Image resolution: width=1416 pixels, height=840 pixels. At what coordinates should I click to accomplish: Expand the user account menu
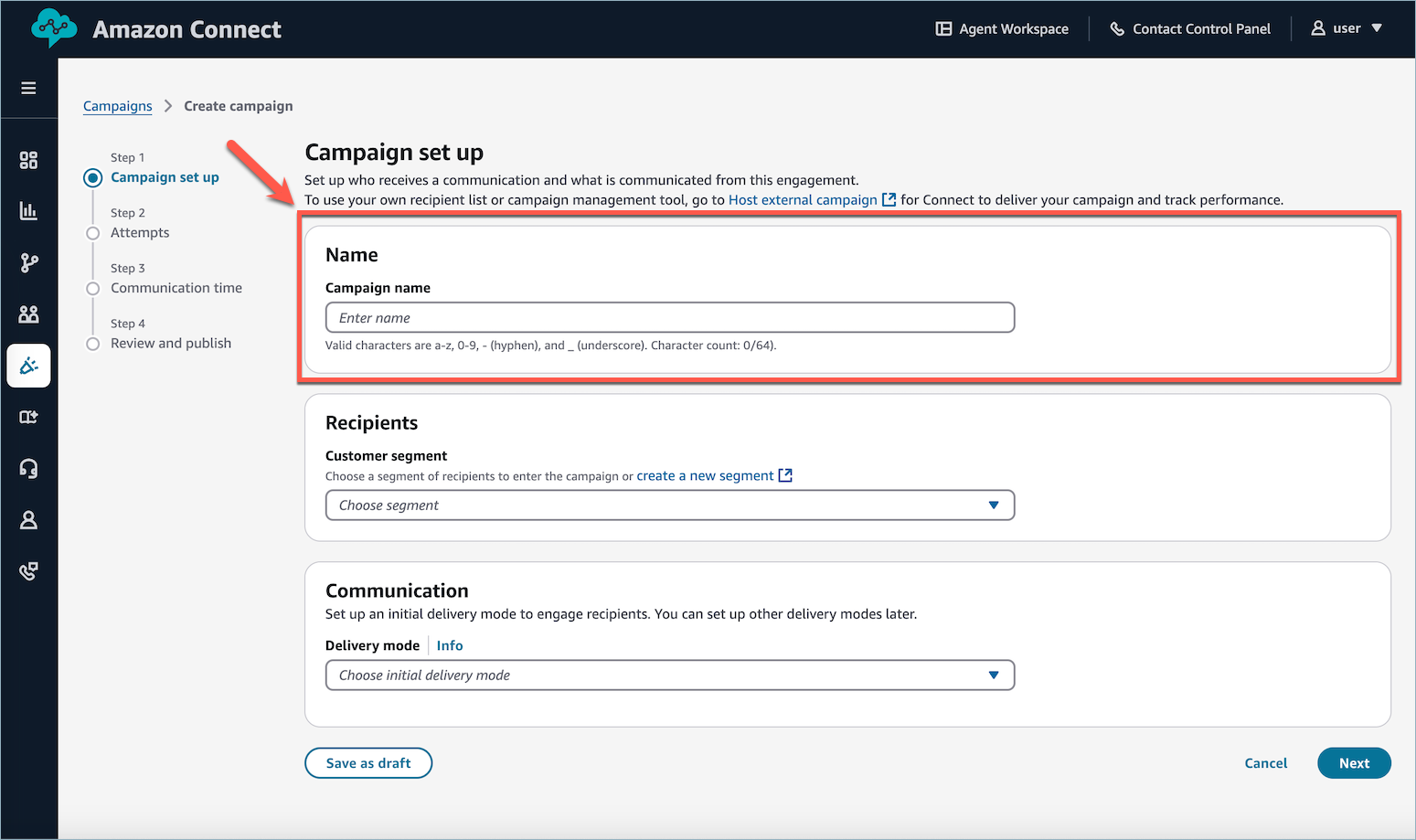[1346, 28]
